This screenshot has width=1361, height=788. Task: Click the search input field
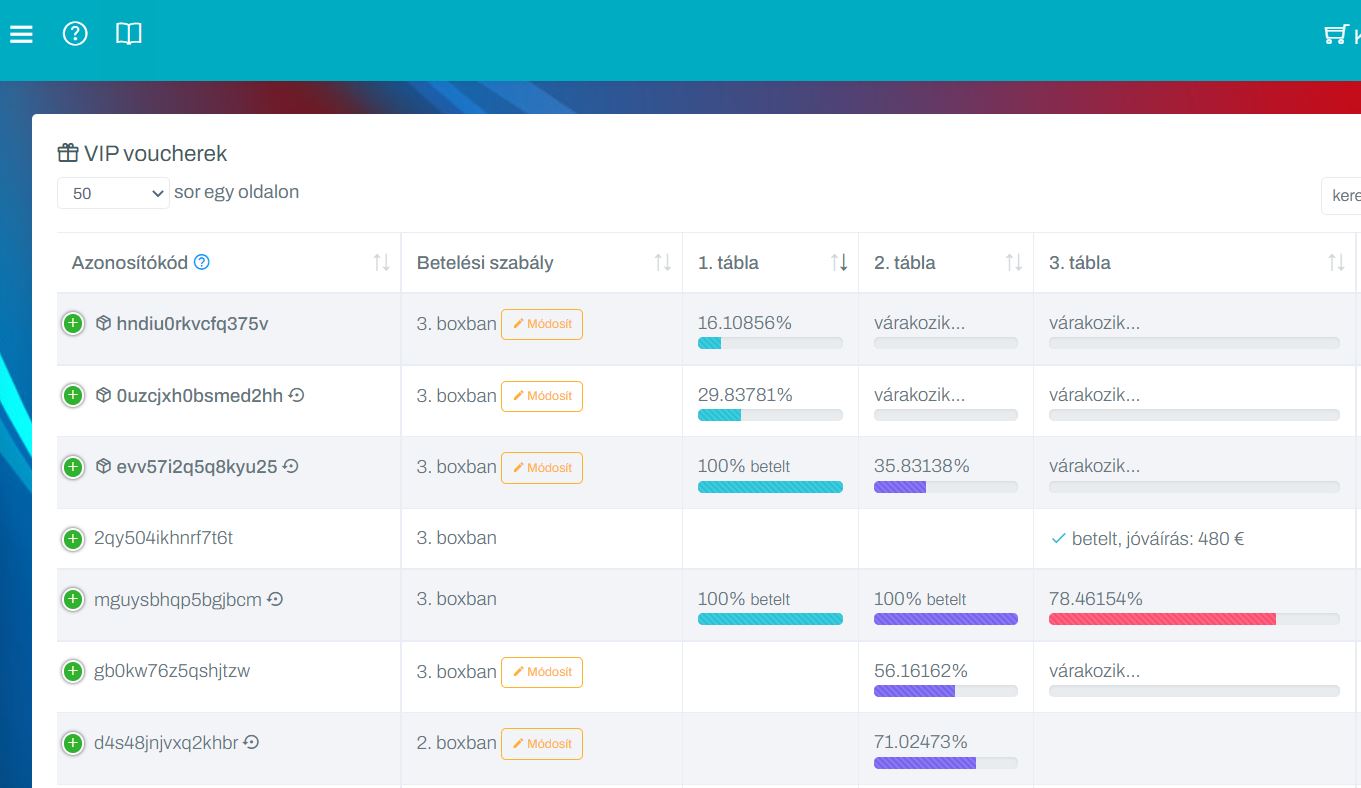click(1341, 196)
